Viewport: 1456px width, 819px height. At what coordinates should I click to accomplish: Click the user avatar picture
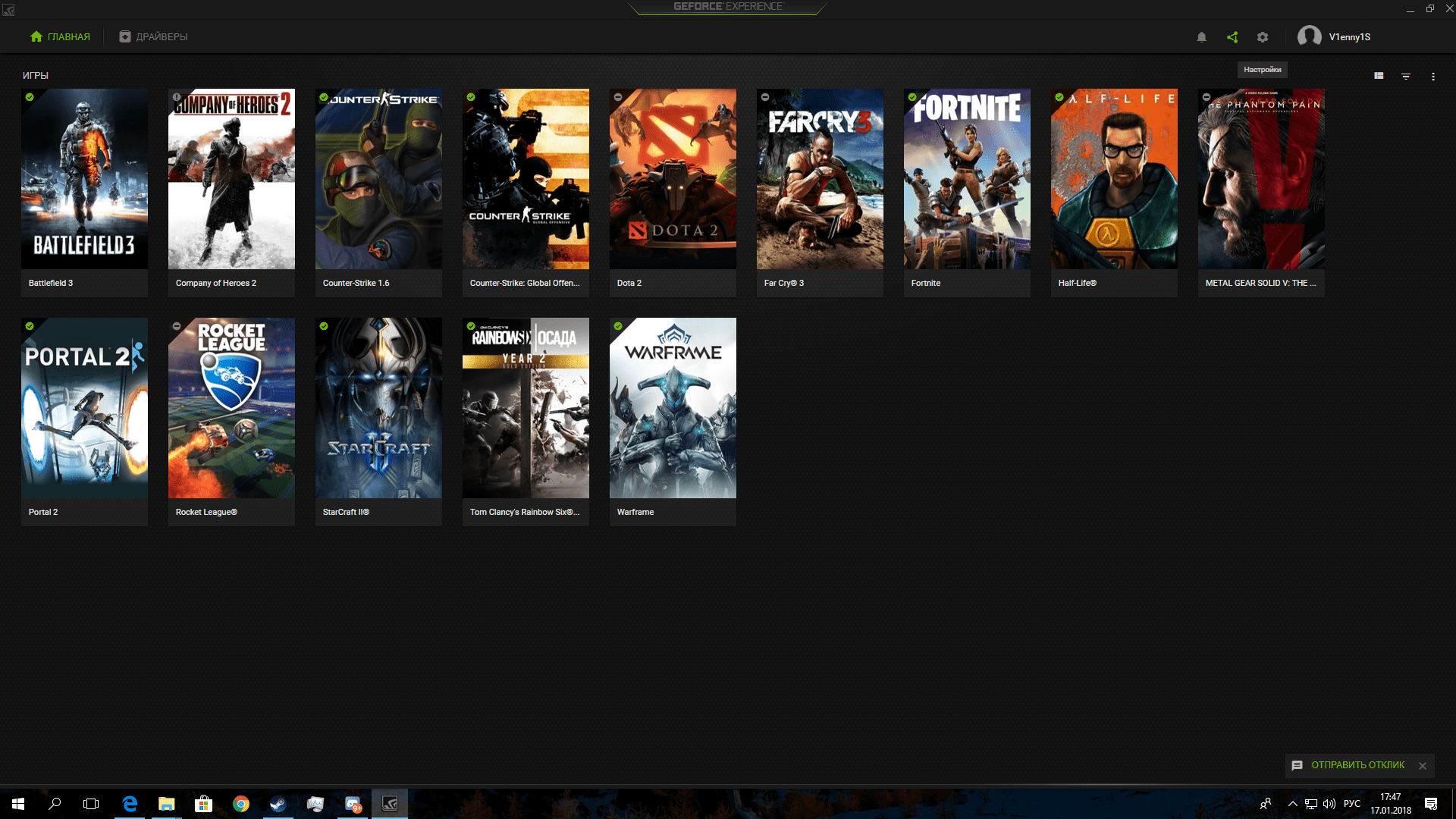click(x=1309, y=36)
